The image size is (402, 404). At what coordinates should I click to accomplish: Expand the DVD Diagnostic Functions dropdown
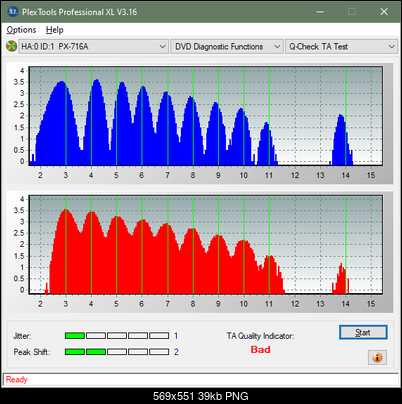227,47
